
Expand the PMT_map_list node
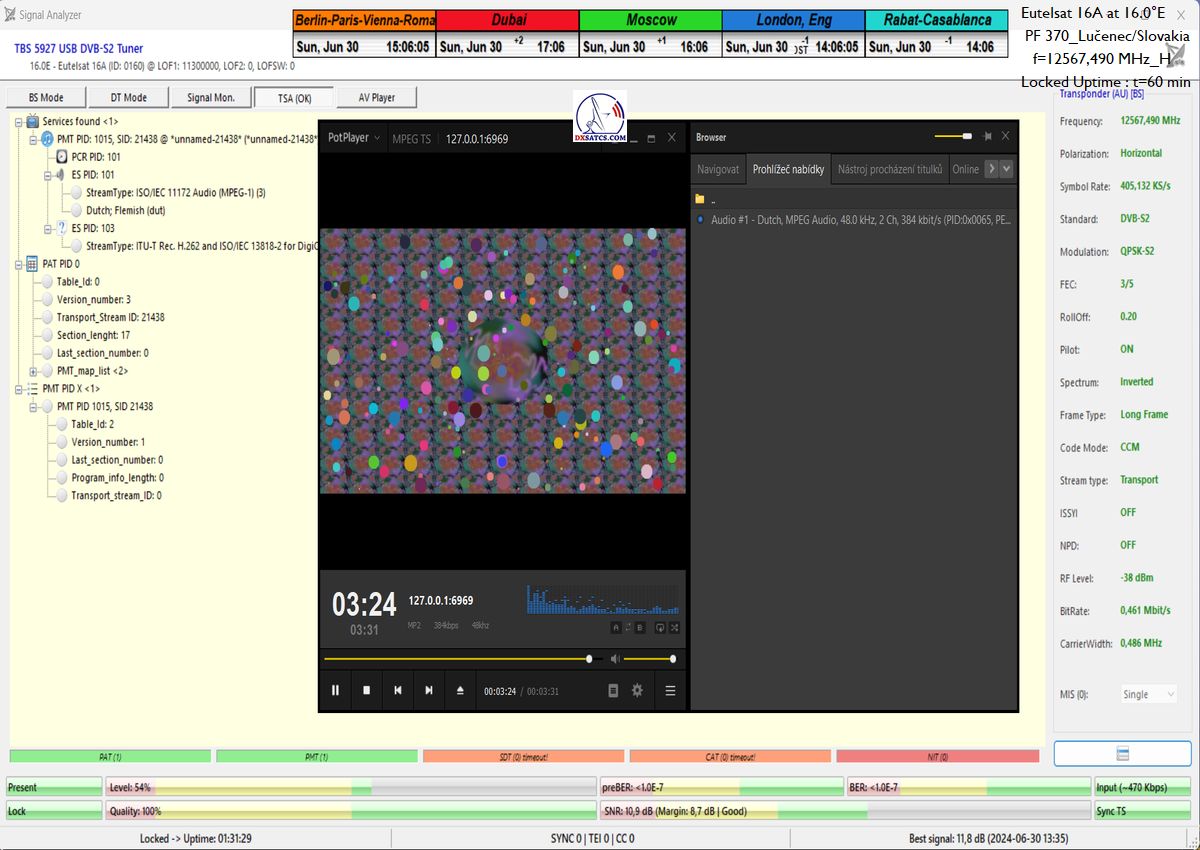click(33, 370)
